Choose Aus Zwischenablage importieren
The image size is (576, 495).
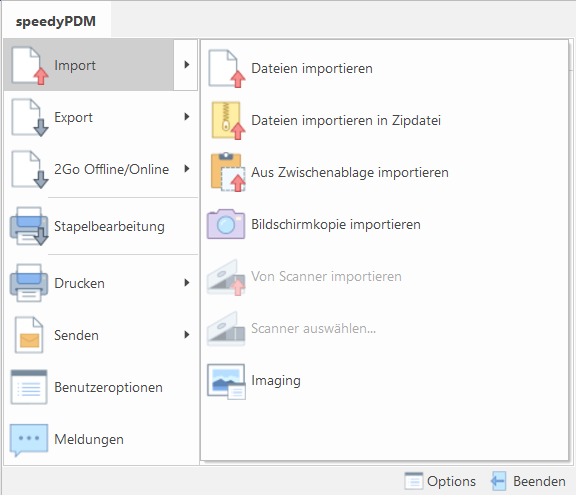coord(384,172)
